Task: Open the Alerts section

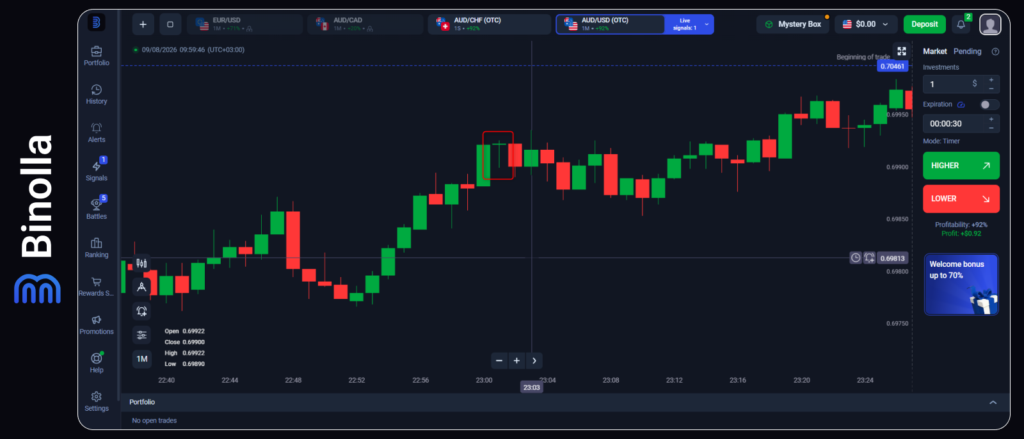Action: 97,133
